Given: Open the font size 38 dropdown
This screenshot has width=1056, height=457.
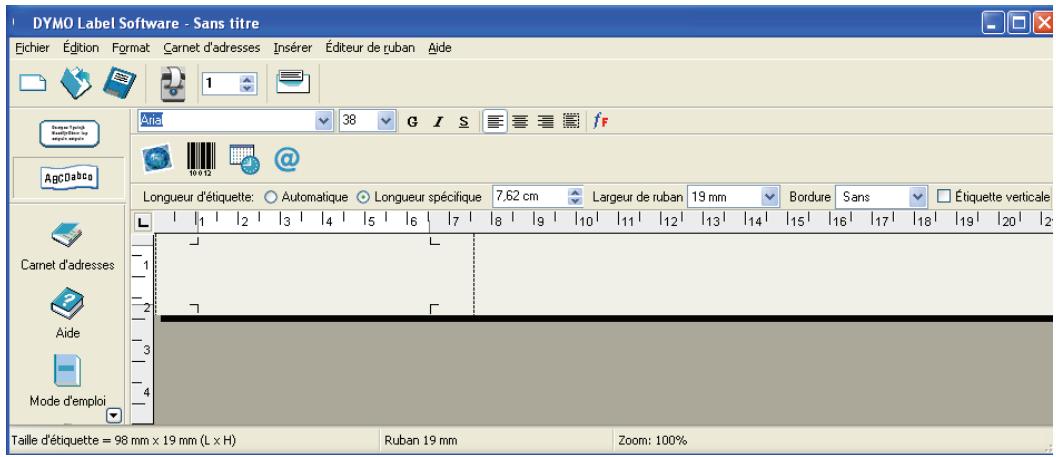Looking at the screenshot, I should pyautogui.click(x=385, y=121).
